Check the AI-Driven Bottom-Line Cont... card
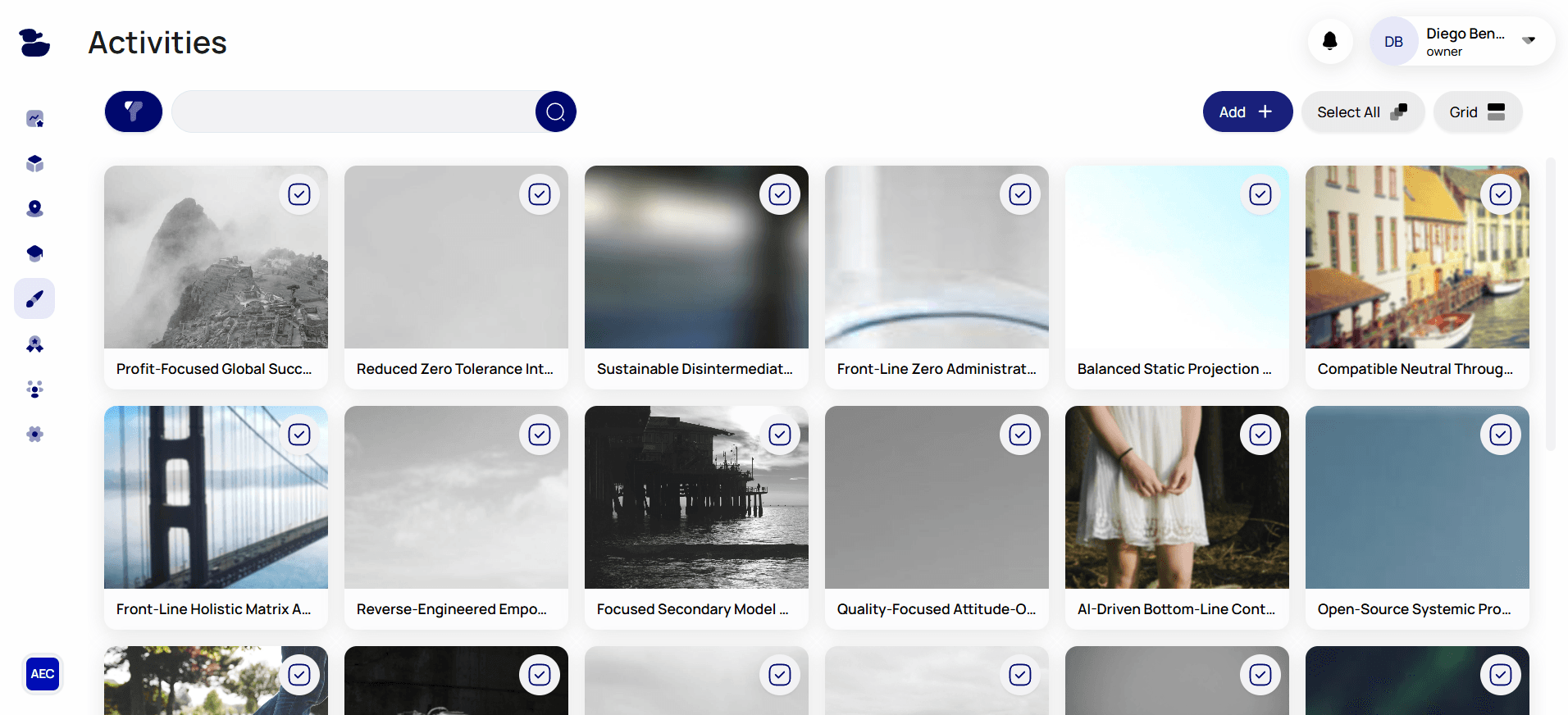The image size is (1568, 715). click(x=1260, y=435)
